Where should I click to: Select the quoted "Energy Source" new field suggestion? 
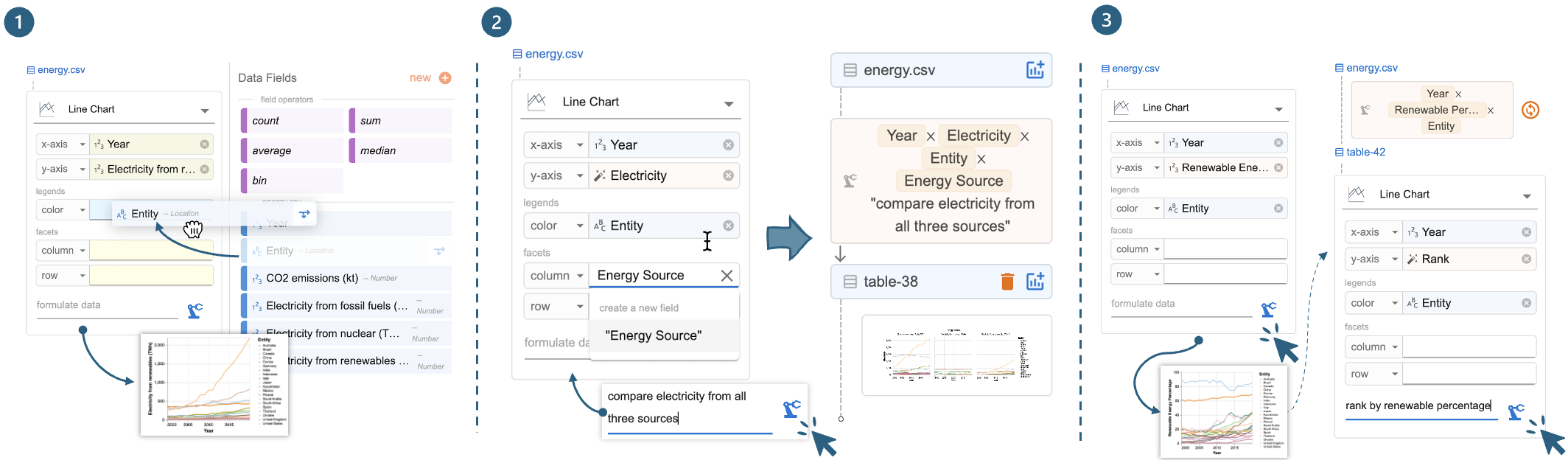click(654, 336)
